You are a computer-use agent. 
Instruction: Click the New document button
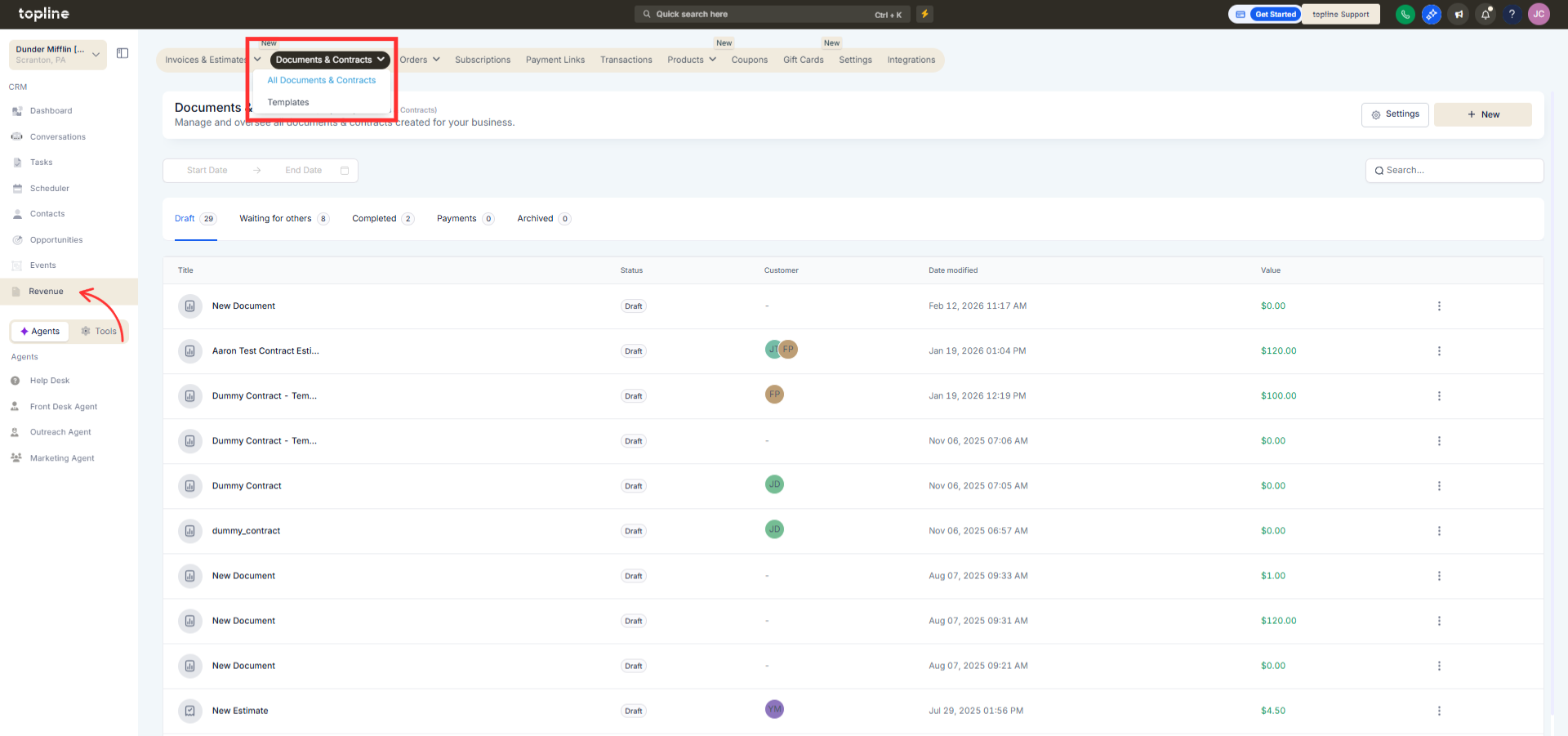pos(1482,114)
